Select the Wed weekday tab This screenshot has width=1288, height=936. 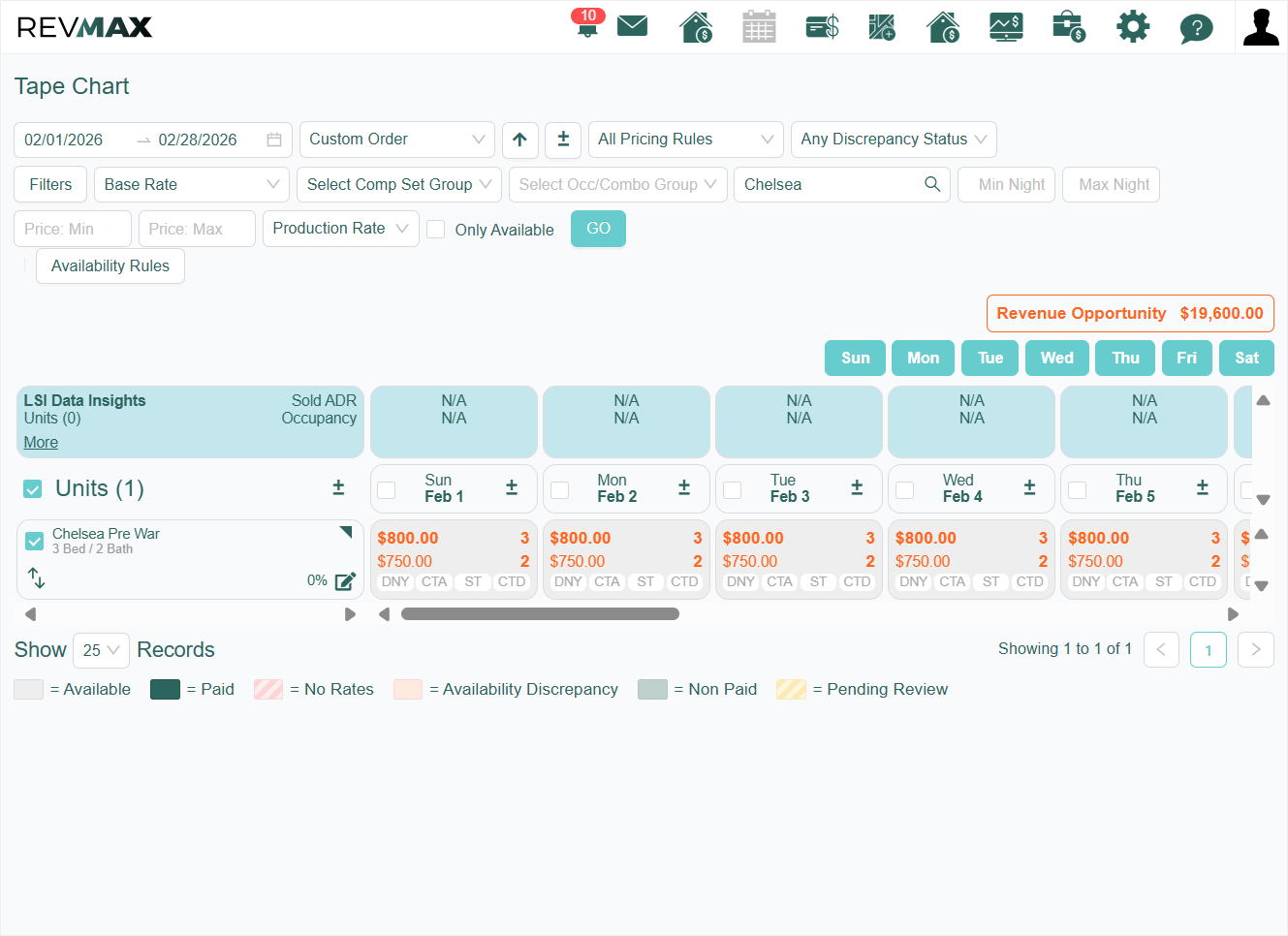pyautogui.click(x=1056, y=358)
